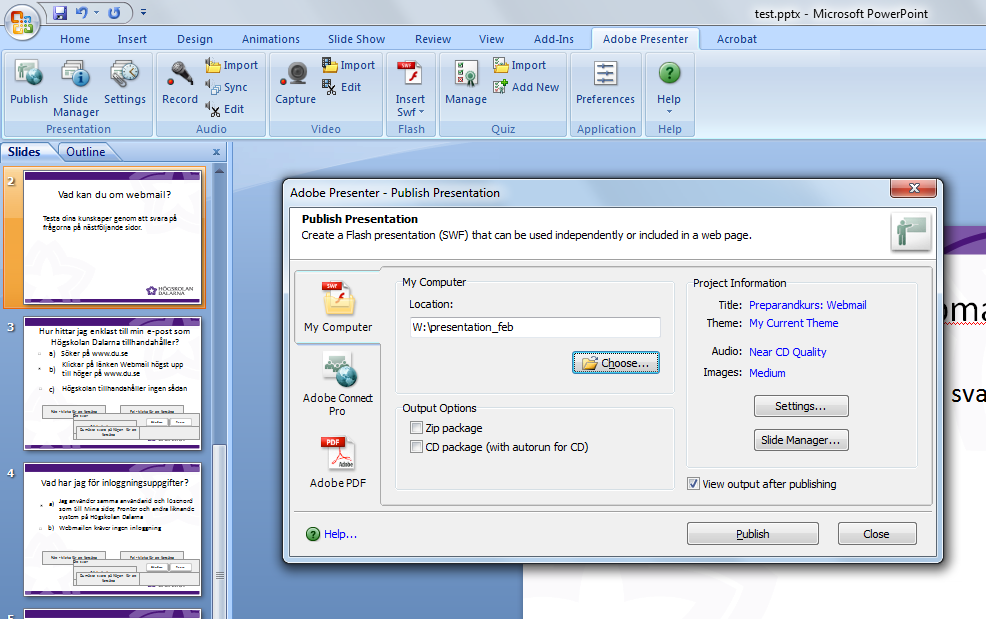Screen dimensions: 986x619
Task: Click the Close button in dialog
Action: pos(877,534)
